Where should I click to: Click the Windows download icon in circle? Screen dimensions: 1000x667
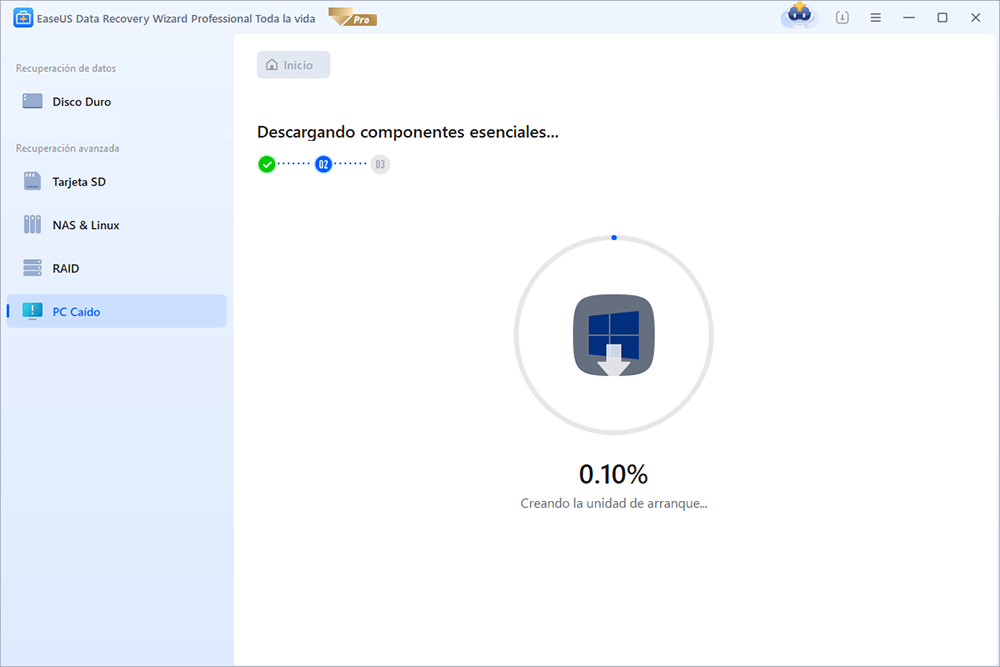pyautogui.click(x=614, y=335)
